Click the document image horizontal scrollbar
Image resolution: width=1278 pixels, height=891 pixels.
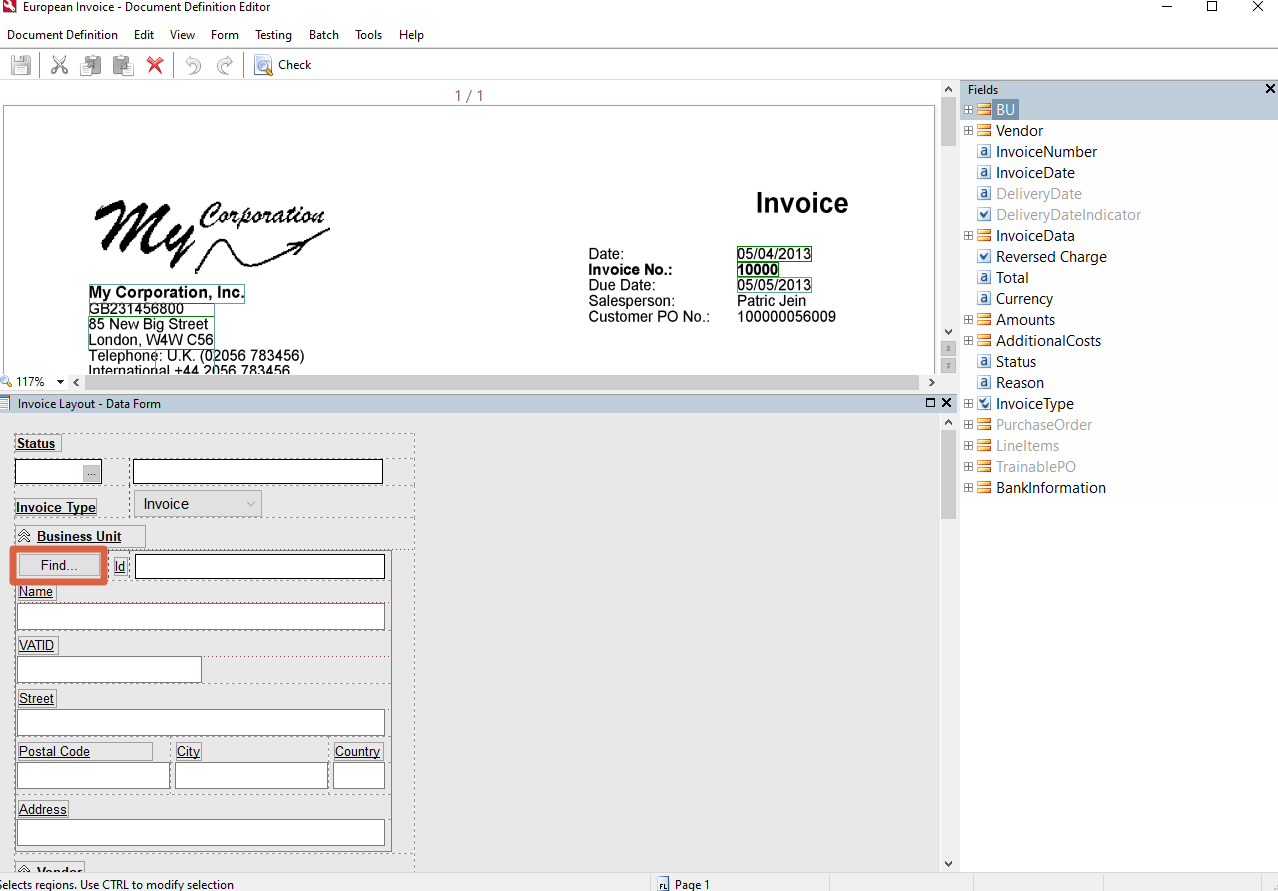[502, 382]
